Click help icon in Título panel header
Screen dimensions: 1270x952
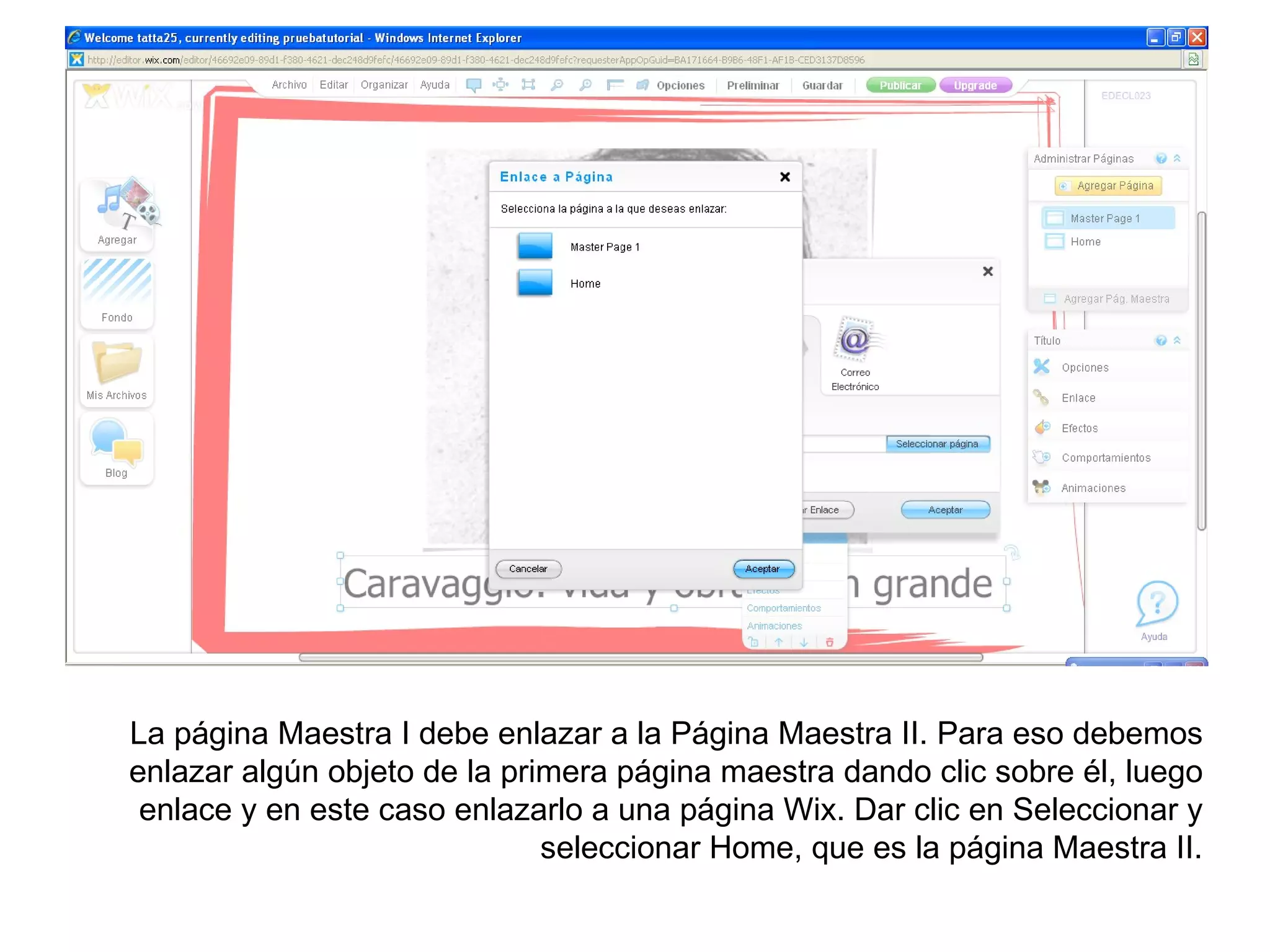click(1161, 340)
